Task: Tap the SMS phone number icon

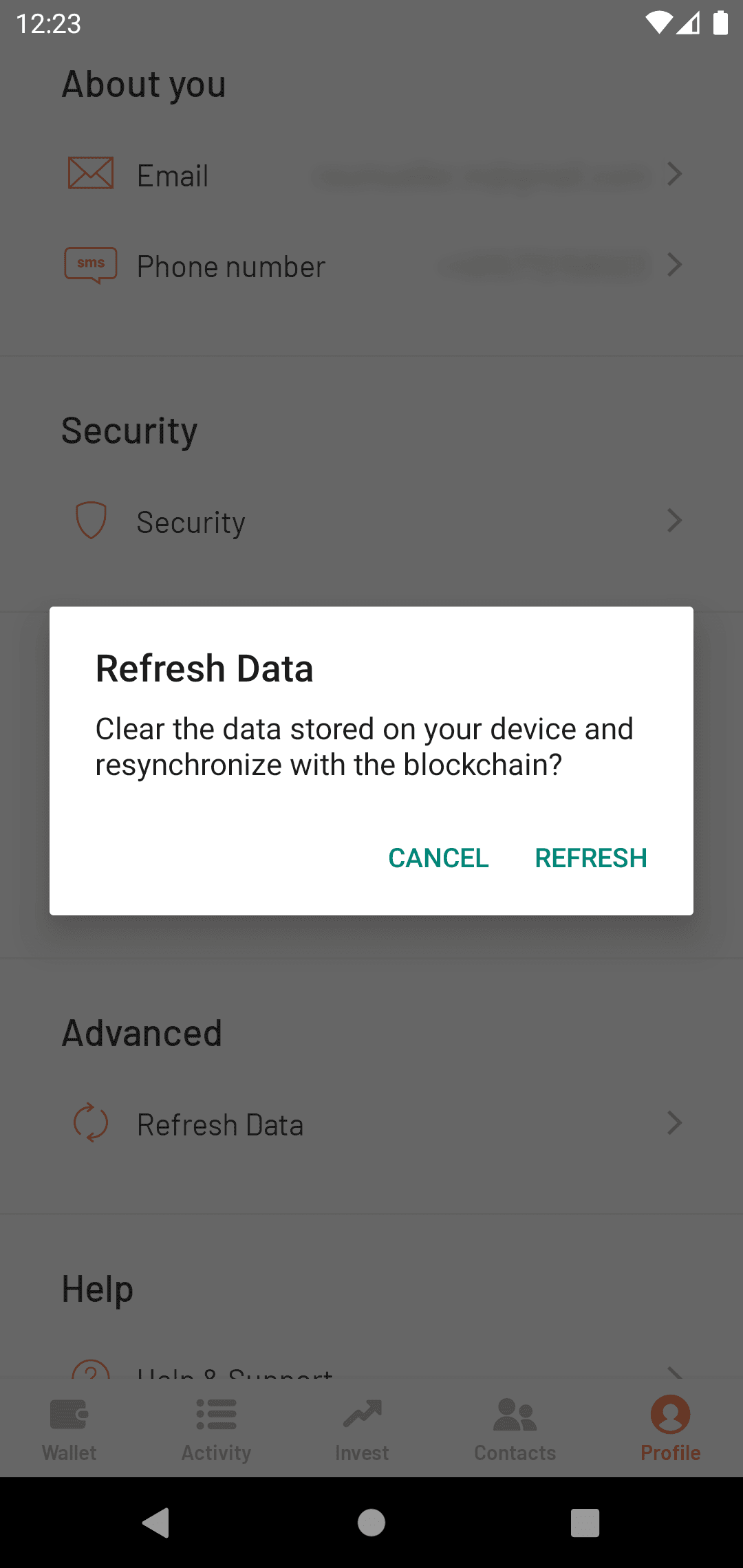Action: 91,265
